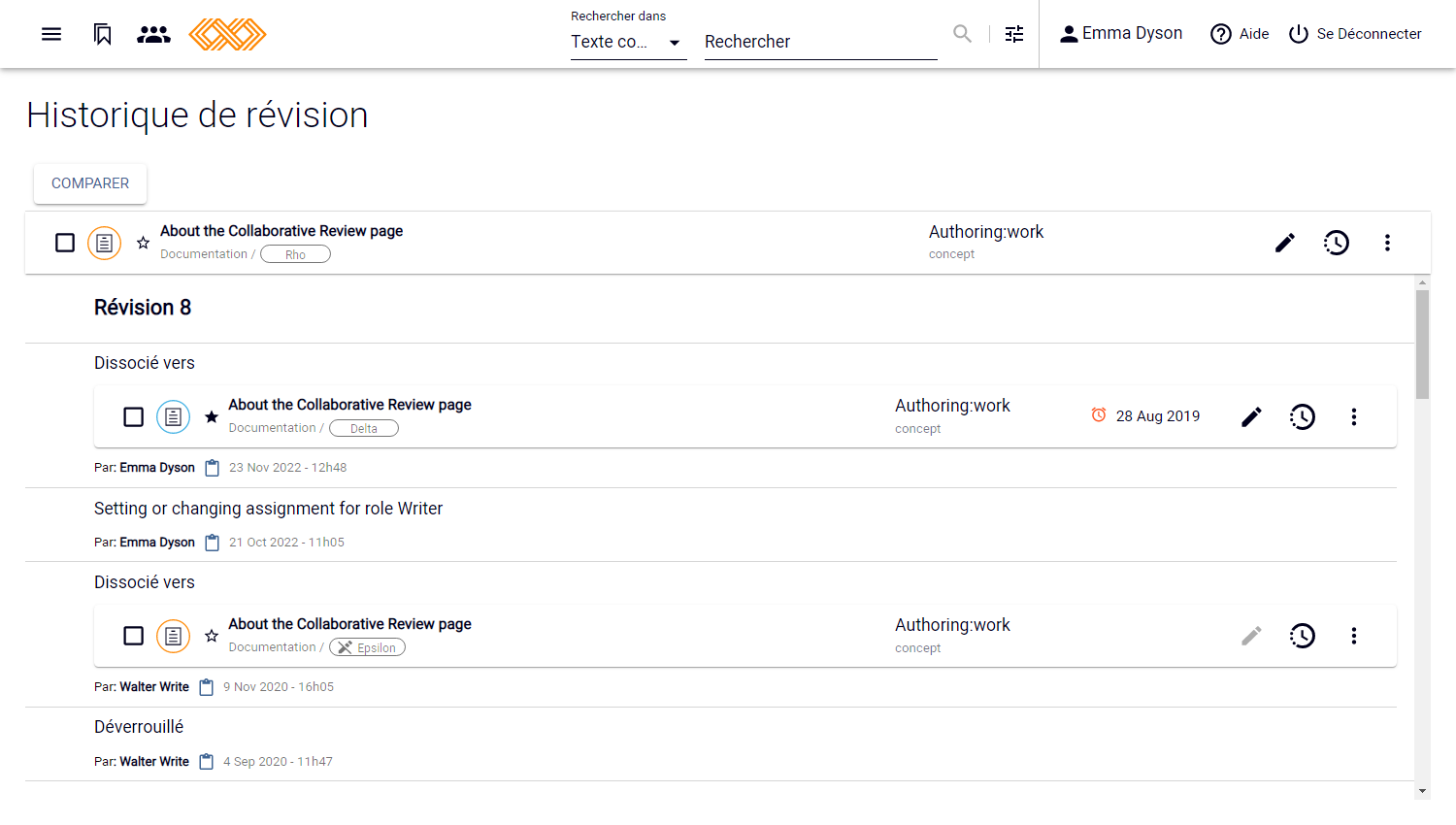The width and height of the screenshot is (1456, 825).
Task: Open the users group icon
Action: pos(153,34)
